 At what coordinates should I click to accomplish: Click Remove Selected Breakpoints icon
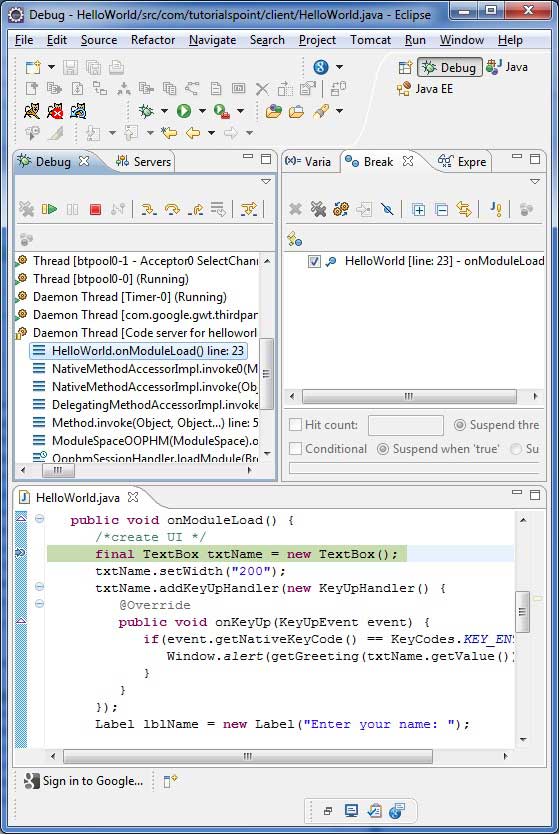point(295,209)
